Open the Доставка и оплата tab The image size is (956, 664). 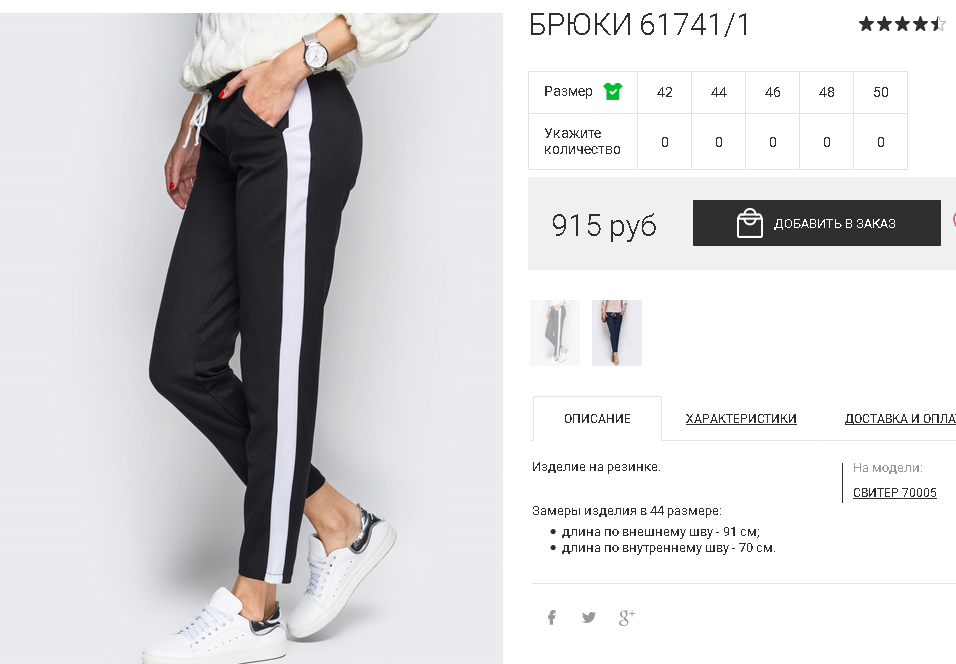(x=900, y=419)
